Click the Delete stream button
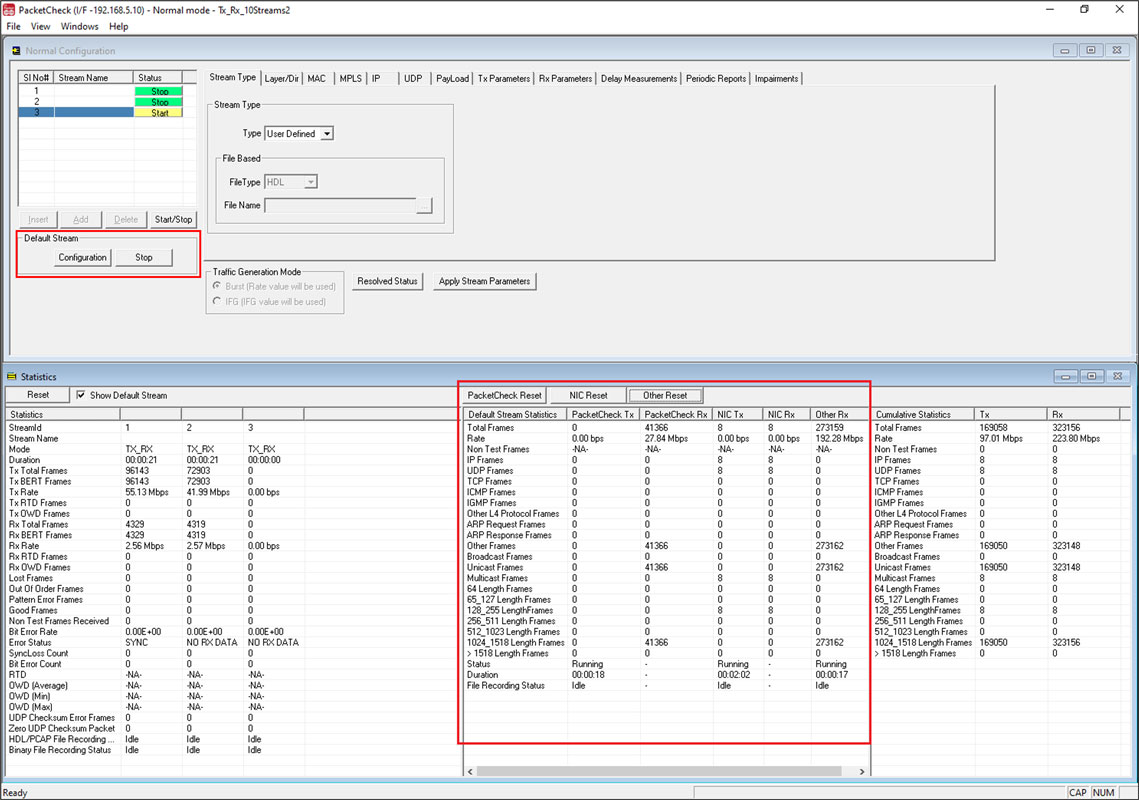This screenshot has width=1139, height=800. (126, 219)
